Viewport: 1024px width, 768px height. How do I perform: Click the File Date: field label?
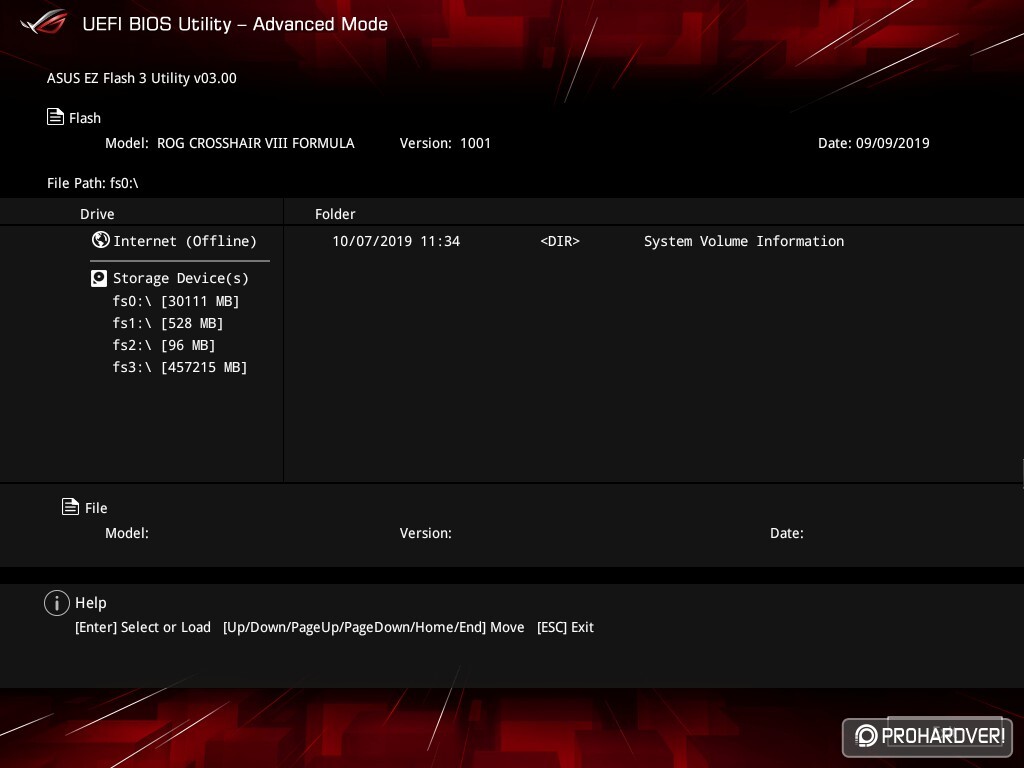[x=787, y=533]
